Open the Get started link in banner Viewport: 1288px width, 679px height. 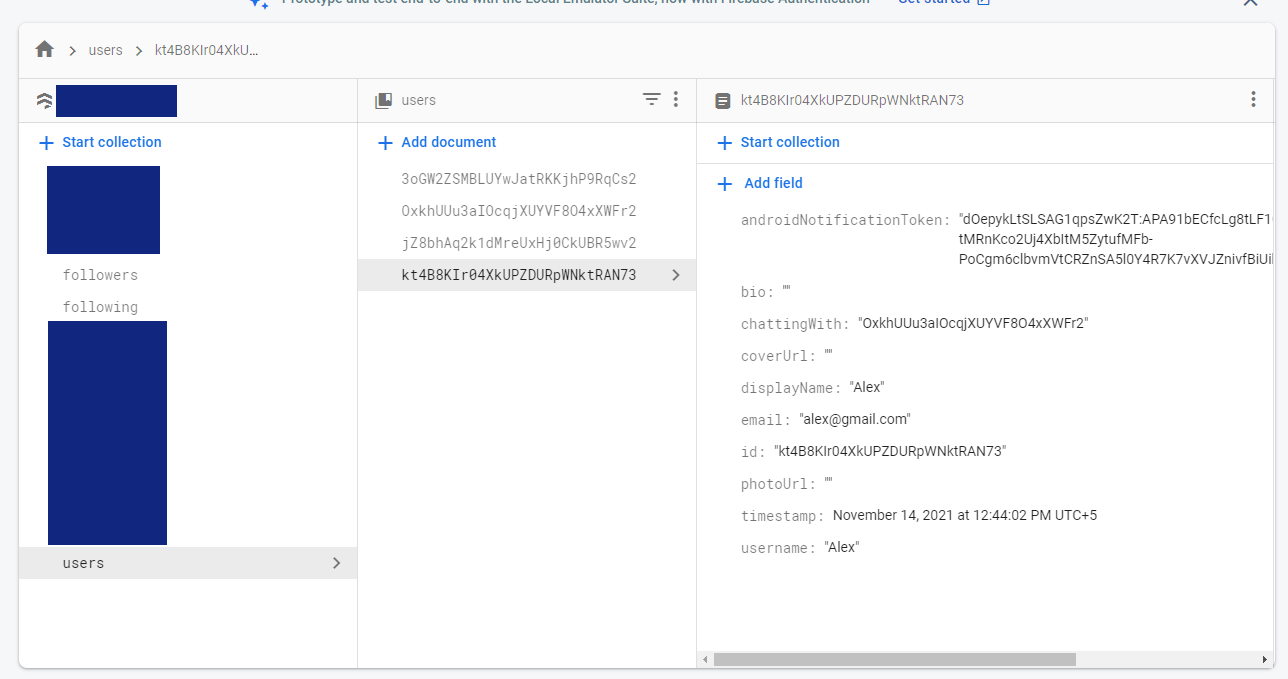pyautogui.click(x=943, y=3)
